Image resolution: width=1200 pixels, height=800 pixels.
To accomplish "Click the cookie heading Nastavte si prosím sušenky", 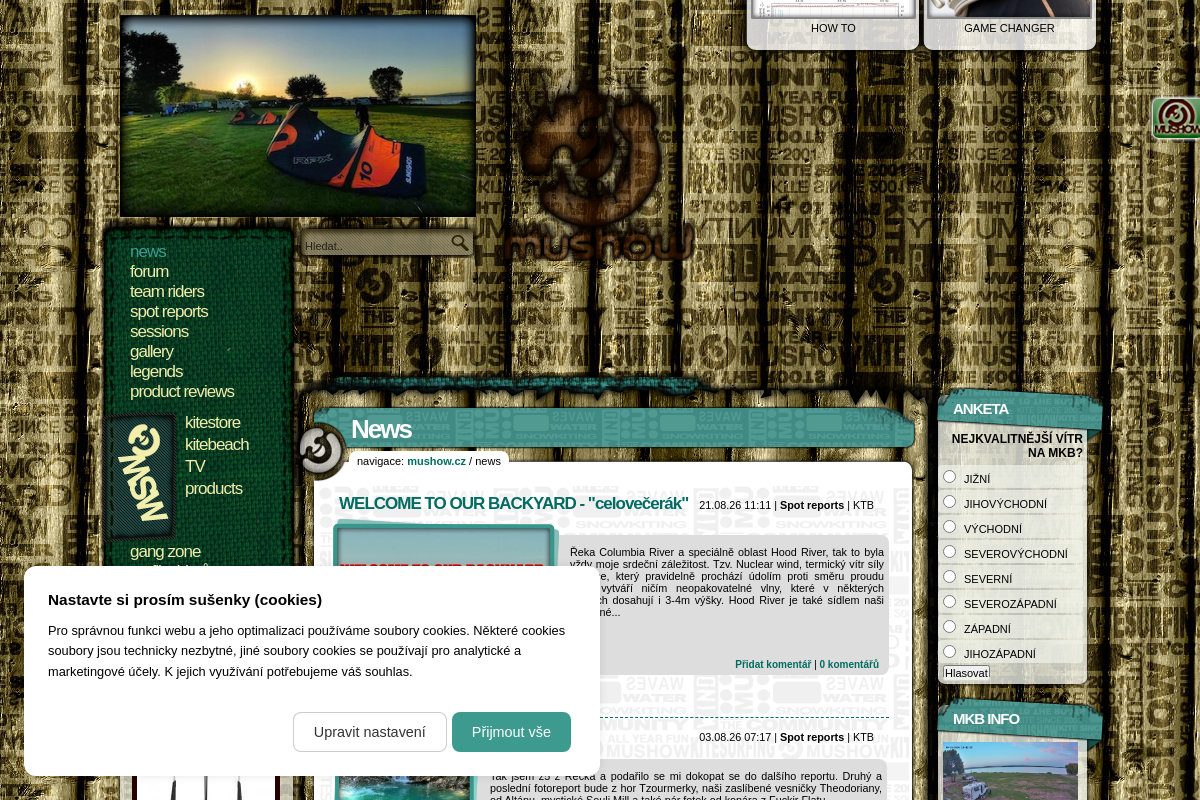I will pyautogui.click(x=185, y=600).
